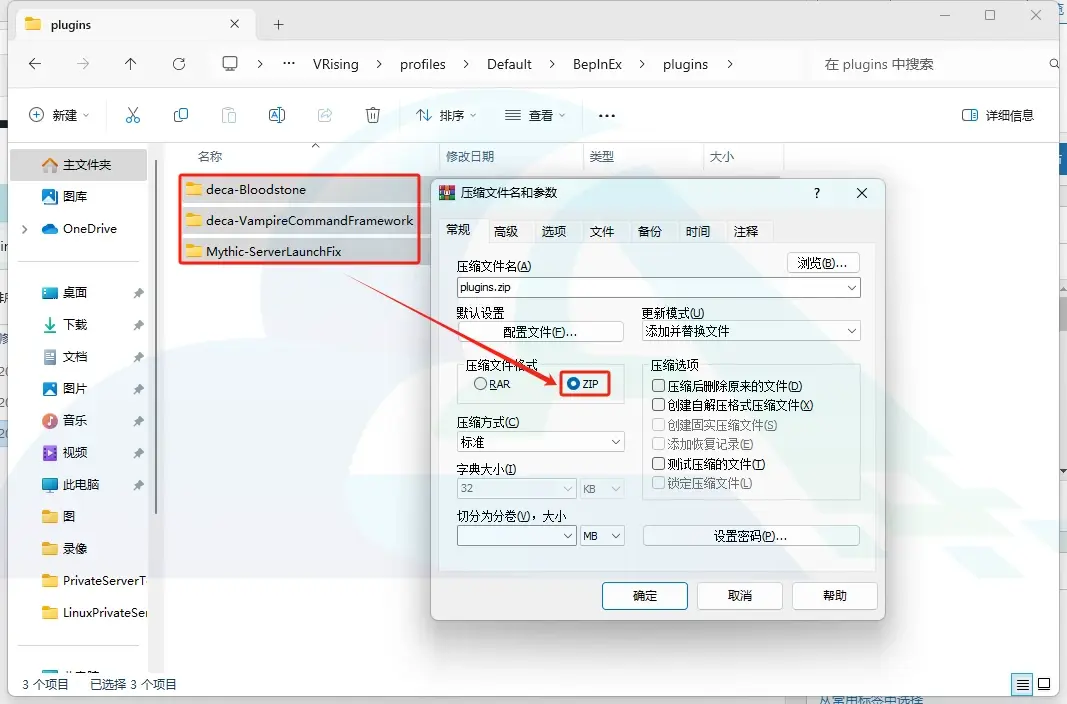Image resolution: width=1067 pixels, height=704 pixels.
Task: Switch to the 选项 tab
Action: click(553, 232)
